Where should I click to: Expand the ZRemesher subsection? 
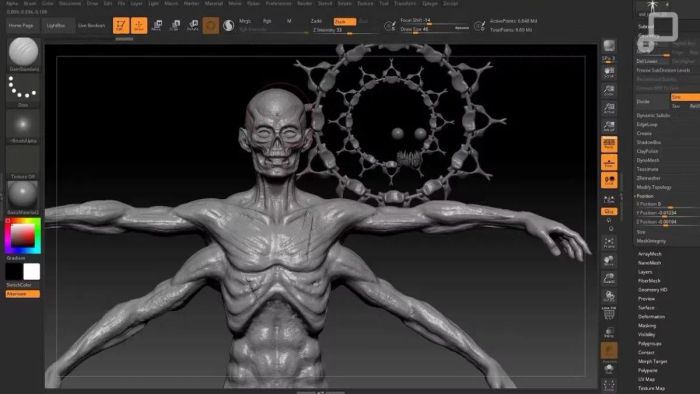[649, 178]
